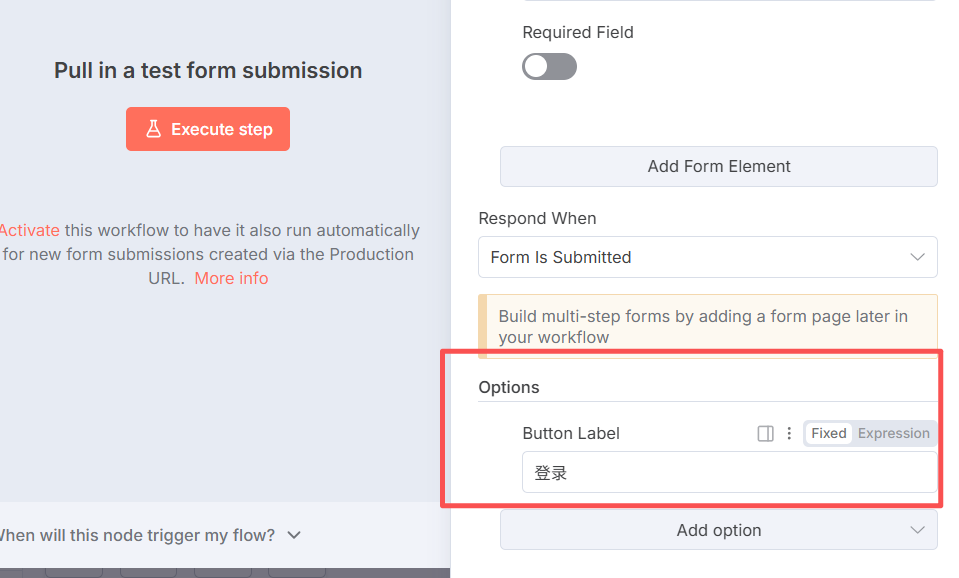Image resolution: width=959 pixels, height=578 pixels.
Task: Switch Button Label to Expression mode
Action: [893, 433]
